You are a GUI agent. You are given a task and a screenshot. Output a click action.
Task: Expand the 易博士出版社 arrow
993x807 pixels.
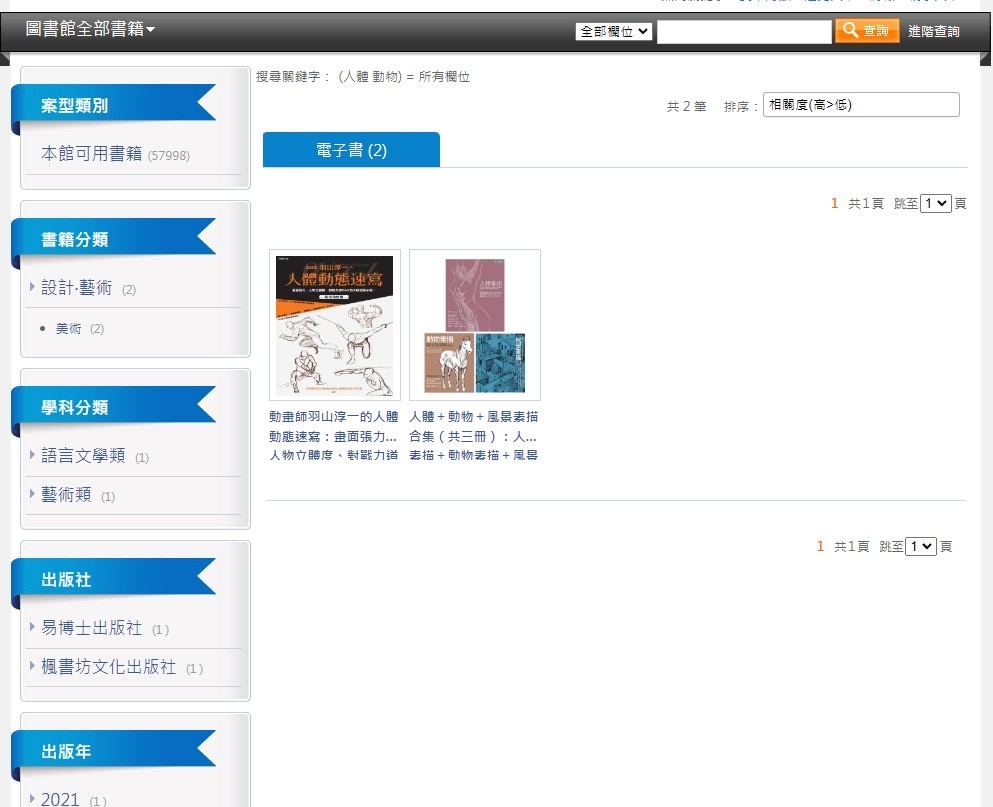coord(32,627)
